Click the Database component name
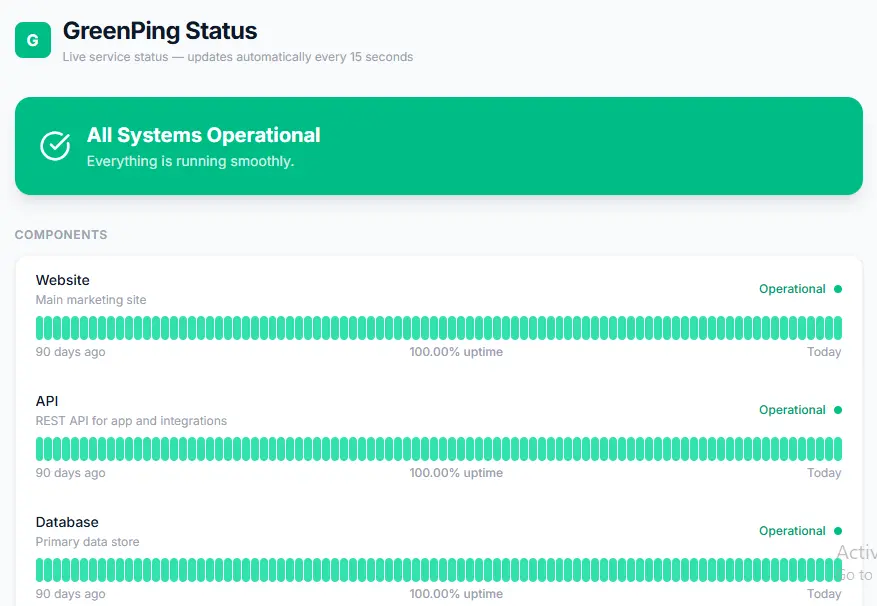877x606 pixels. click(67, 522)
